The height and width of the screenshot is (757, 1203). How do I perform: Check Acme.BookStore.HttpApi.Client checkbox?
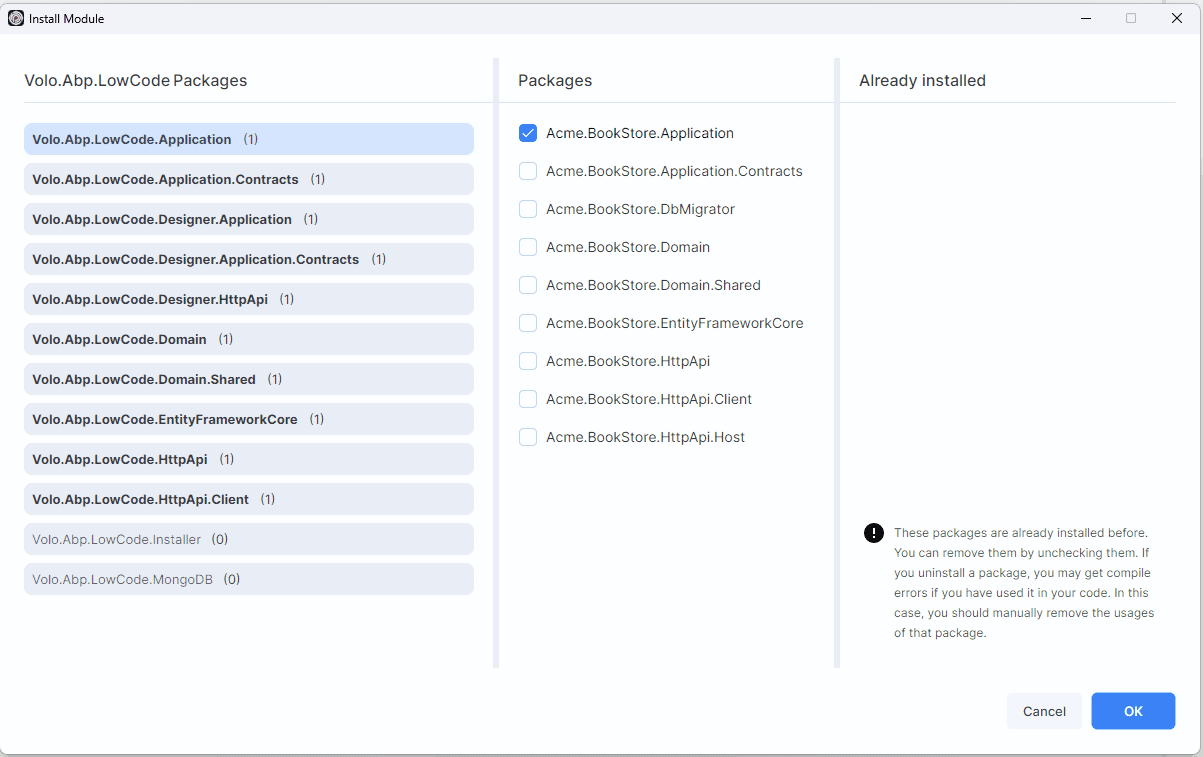point(528,399)
